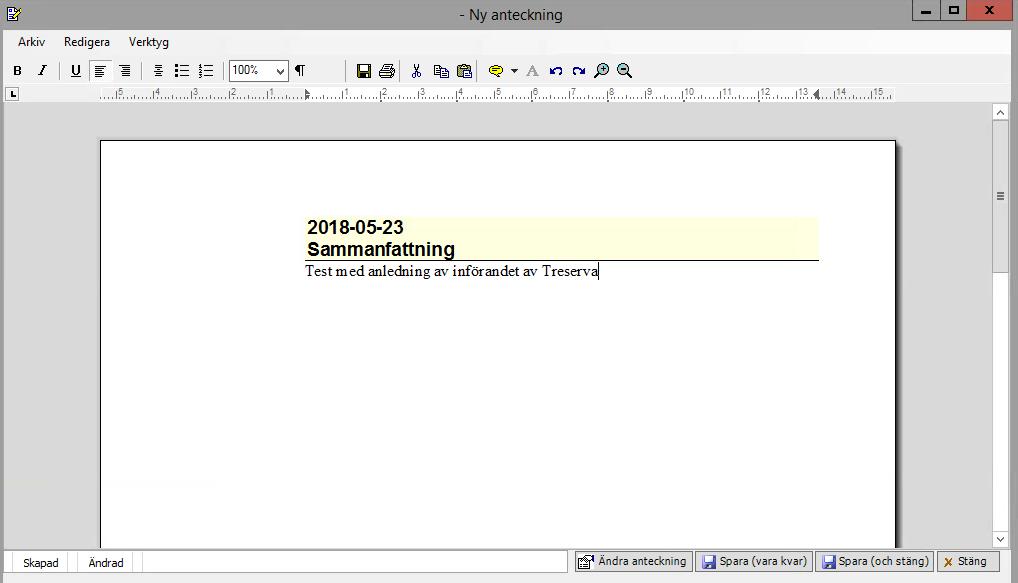The height and width of the screenshot is (583, 1018).
Task: Click the Sammanfattning heading
Action: tap(380, 249)
